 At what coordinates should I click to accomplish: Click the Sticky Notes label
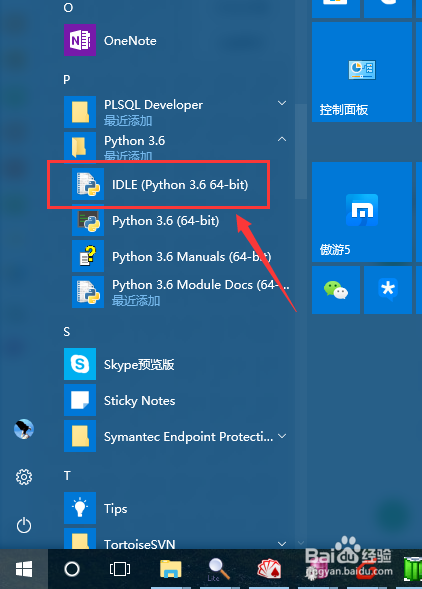139,400
